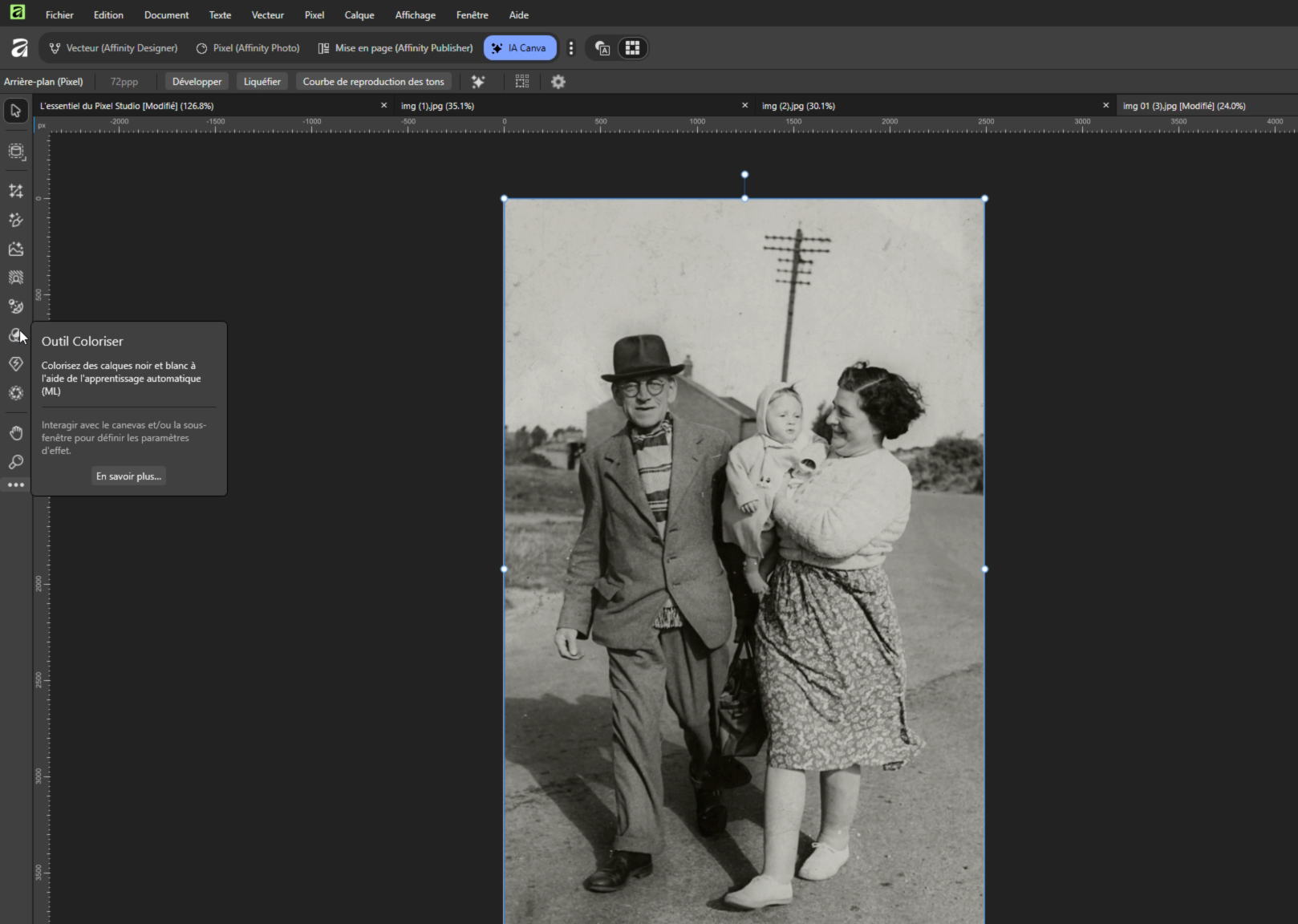Click the lightning diamond tool icon
The height and width of the screenshot is (924, 1298).
click(x=16, y=364)
